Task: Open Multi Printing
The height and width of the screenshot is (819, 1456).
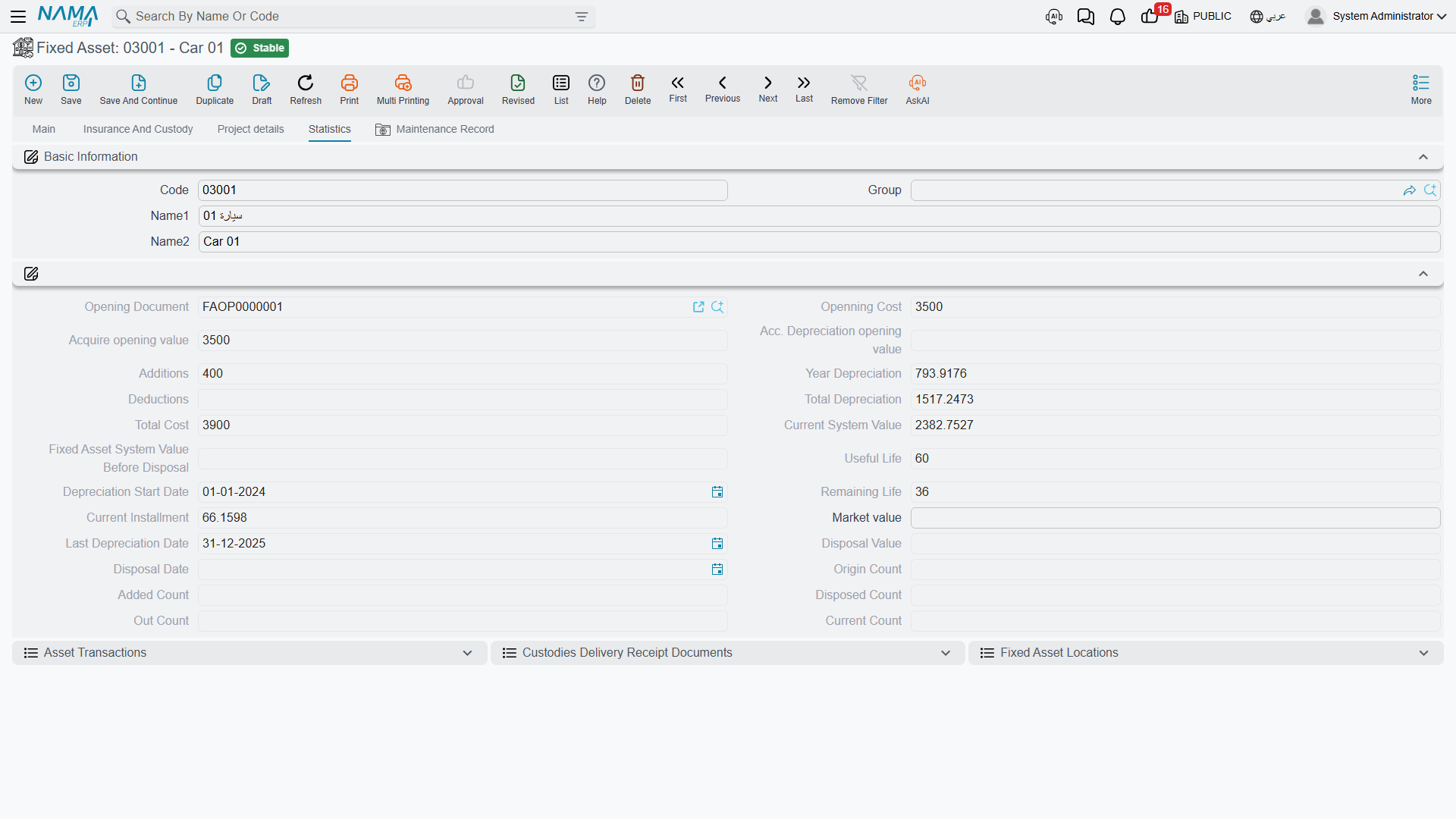Action: (x=403, y=89)
